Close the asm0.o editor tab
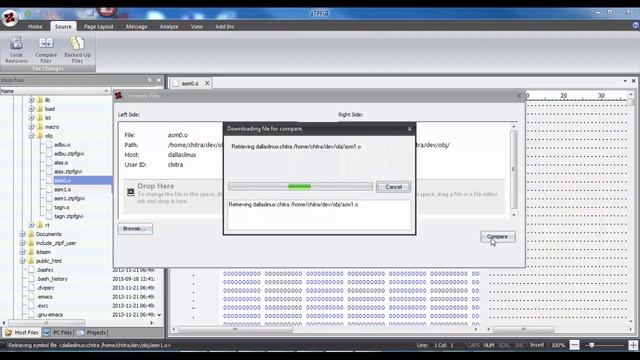Viewport: 640px width, 360px height. coord(207,83)
